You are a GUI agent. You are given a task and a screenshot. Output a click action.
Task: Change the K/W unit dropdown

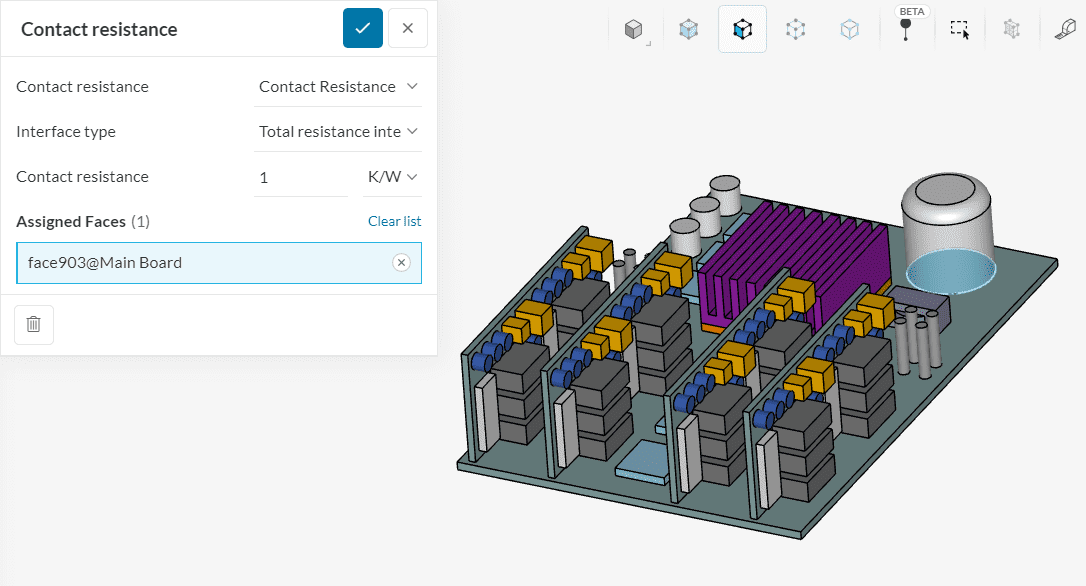tap(392, 177)
